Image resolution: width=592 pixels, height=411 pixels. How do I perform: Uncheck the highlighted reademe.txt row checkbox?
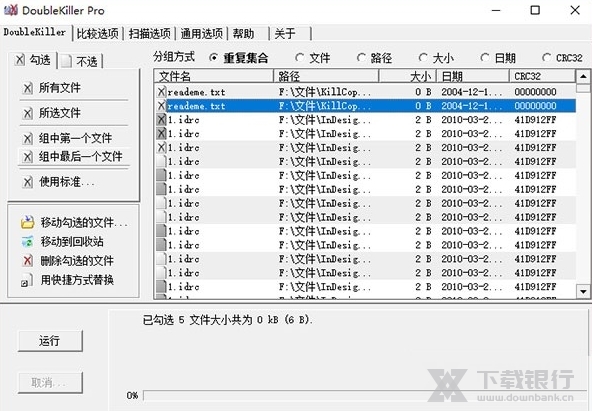162,106
